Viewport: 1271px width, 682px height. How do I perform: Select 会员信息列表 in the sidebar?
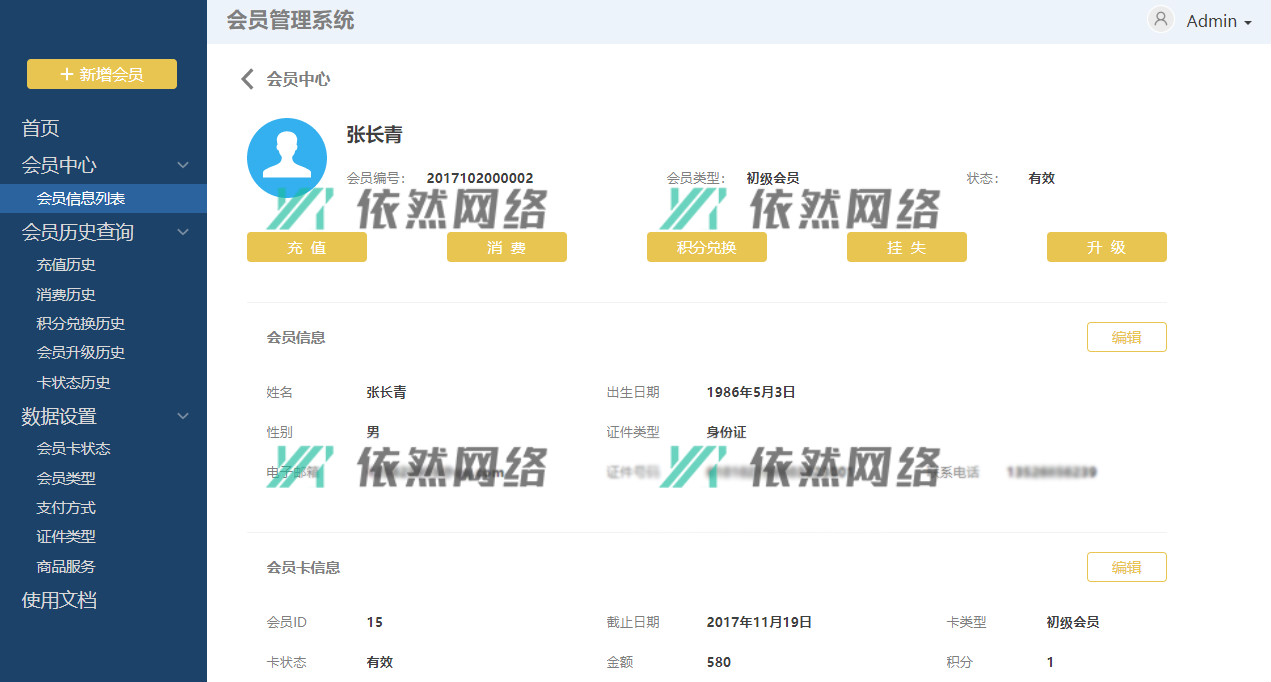pyautogui.click(x=81, y=199)
